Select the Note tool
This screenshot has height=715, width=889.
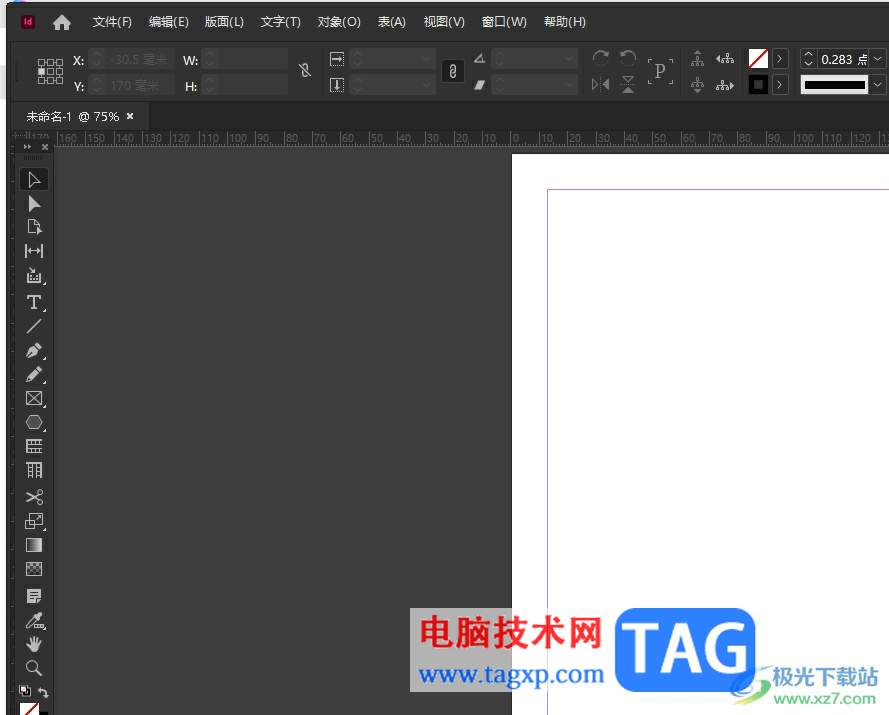click(34, 596)
